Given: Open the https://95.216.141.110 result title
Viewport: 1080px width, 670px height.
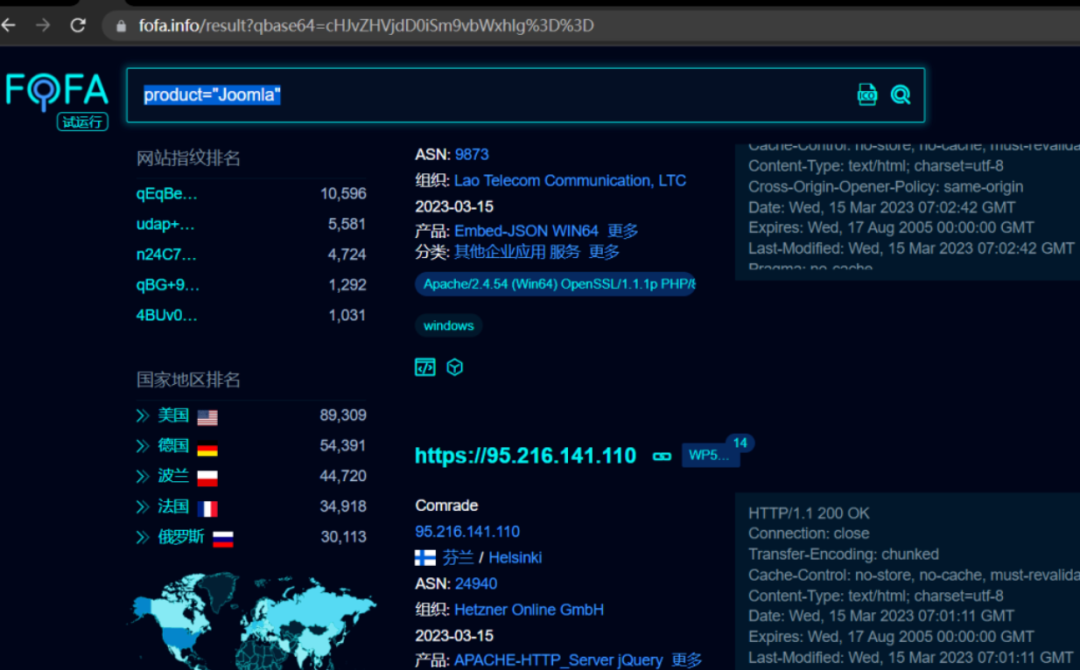Looking at the screenshot, I should [526, 456].
